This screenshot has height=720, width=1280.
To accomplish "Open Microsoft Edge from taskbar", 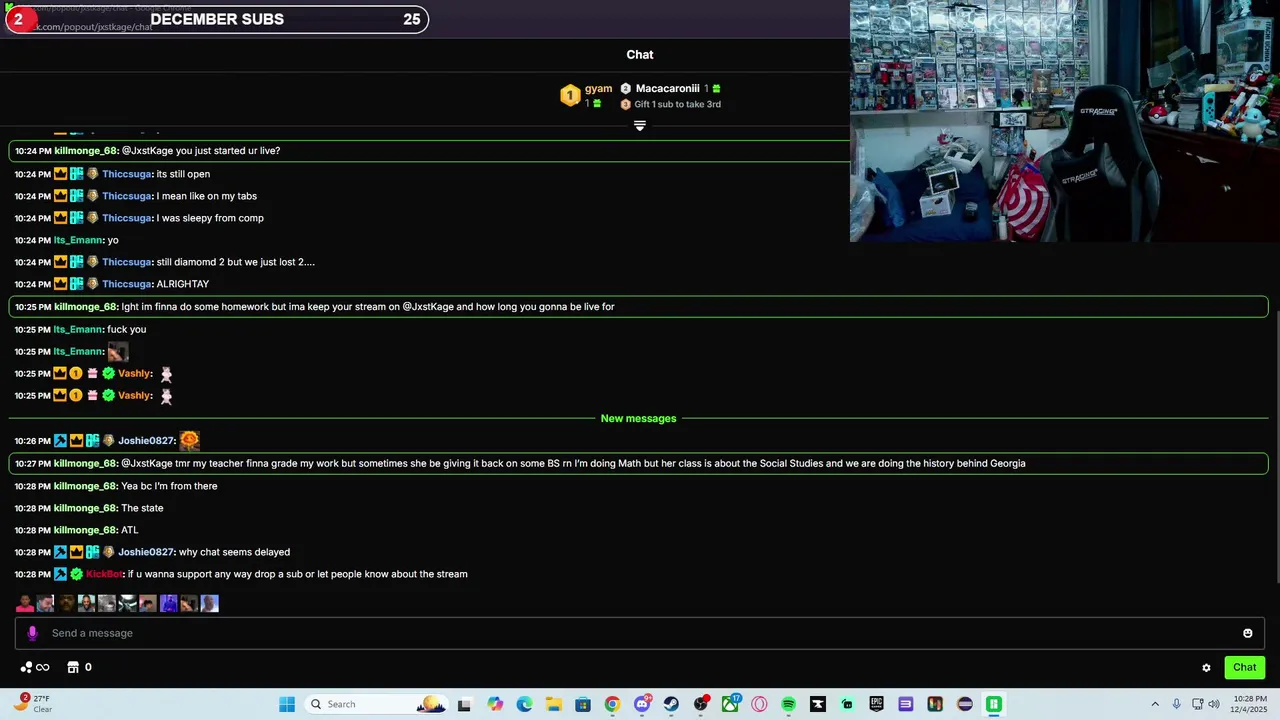I will click(x=524, y=704).
